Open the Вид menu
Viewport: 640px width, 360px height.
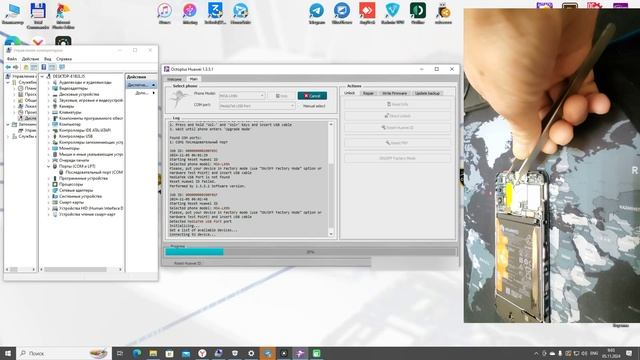coord(48,59)
